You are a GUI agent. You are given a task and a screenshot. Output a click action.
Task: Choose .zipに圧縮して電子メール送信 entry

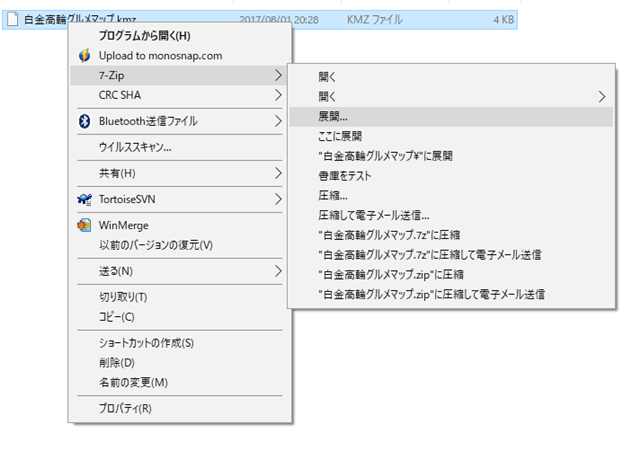(x=451, y=294)
